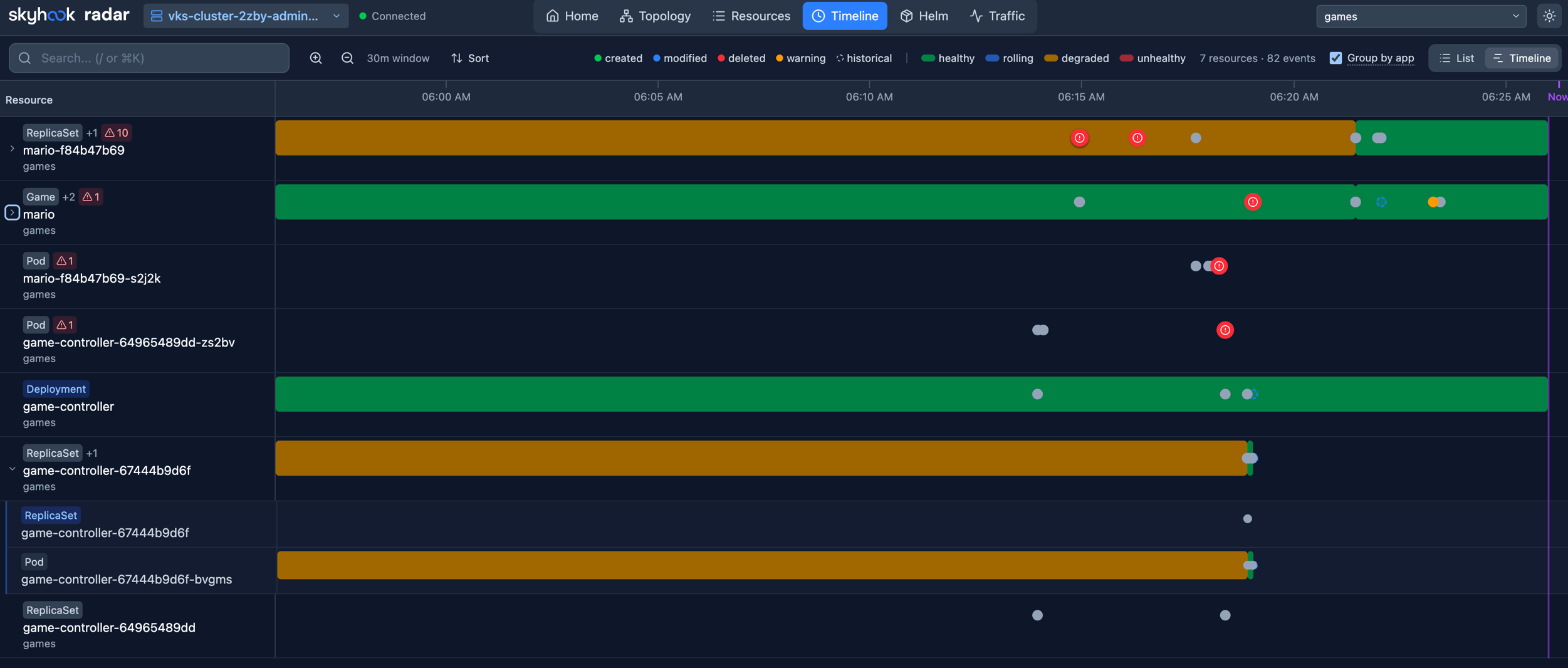1568x668 pixels.
Task: Open the Resources tab
Action: point(751,16)
